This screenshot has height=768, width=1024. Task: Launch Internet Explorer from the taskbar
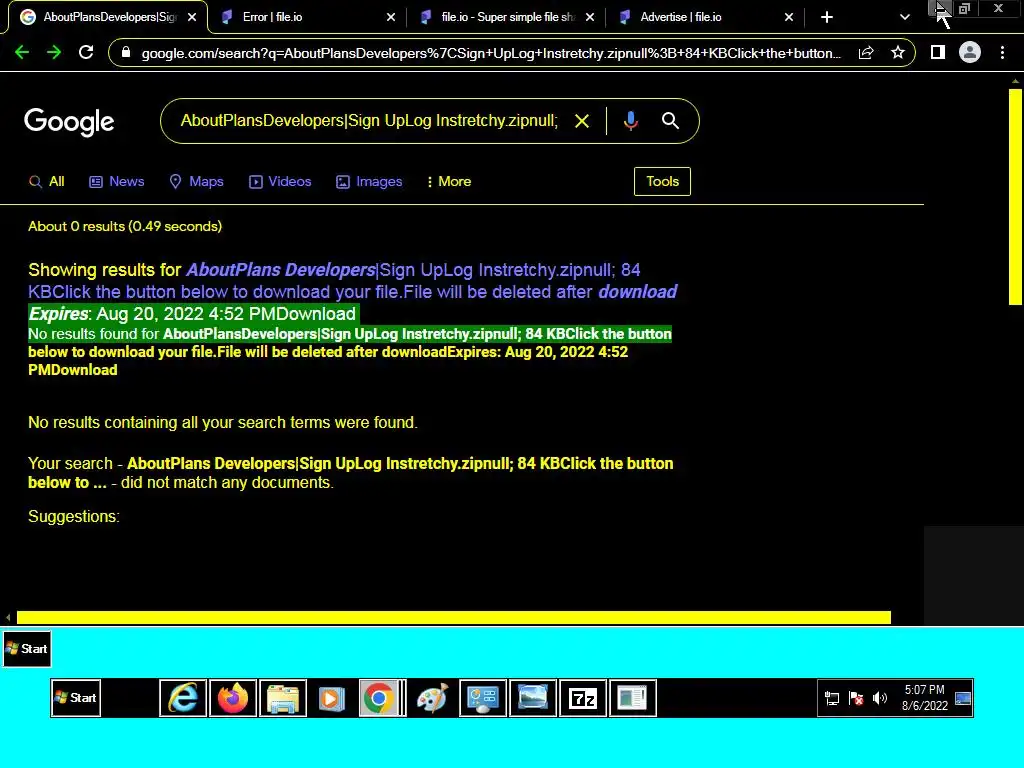[x=183, y=698]
